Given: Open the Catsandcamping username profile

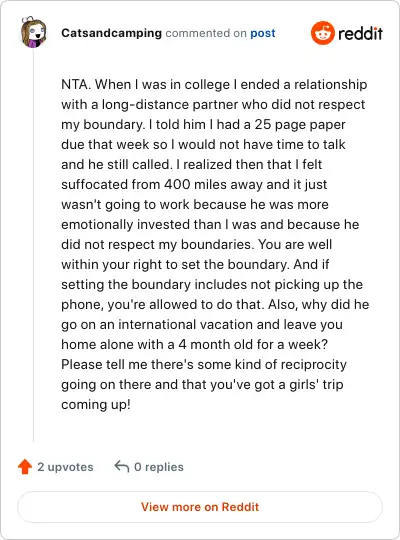Looking at the screenshot, I should point(111,33).
